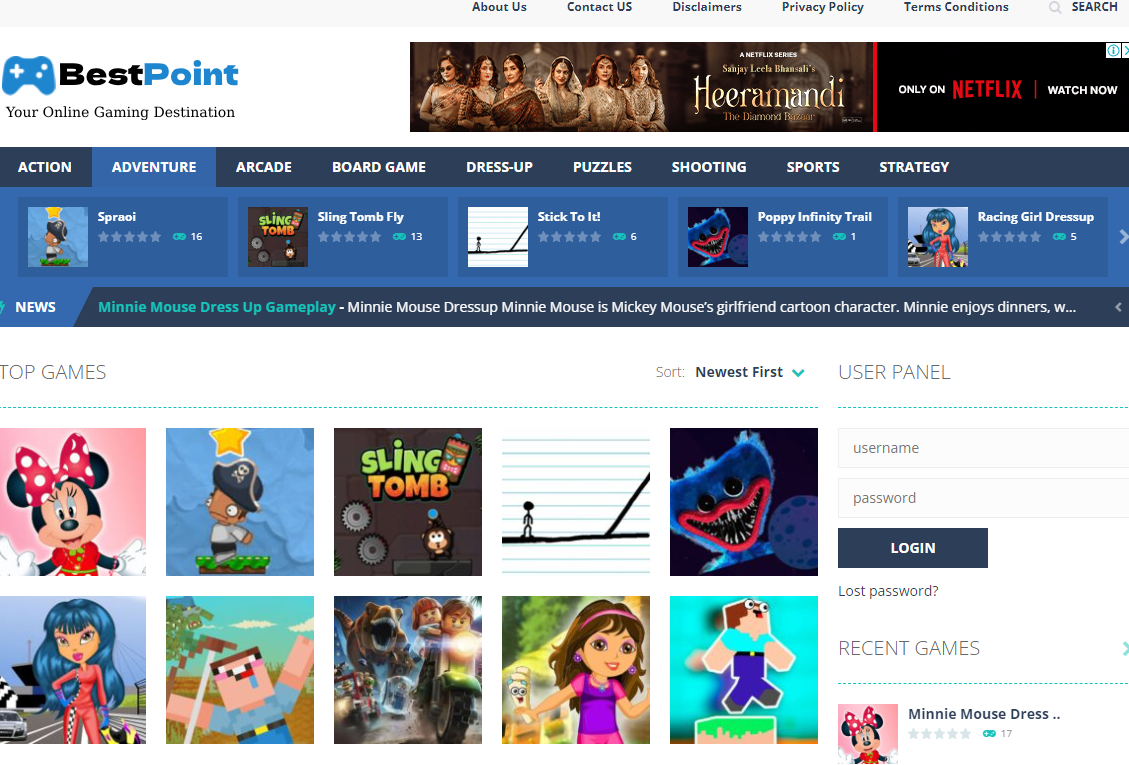Click the search magnifier icon
The height and width of the screenshot is (765, 1129).
point(1054,7)
